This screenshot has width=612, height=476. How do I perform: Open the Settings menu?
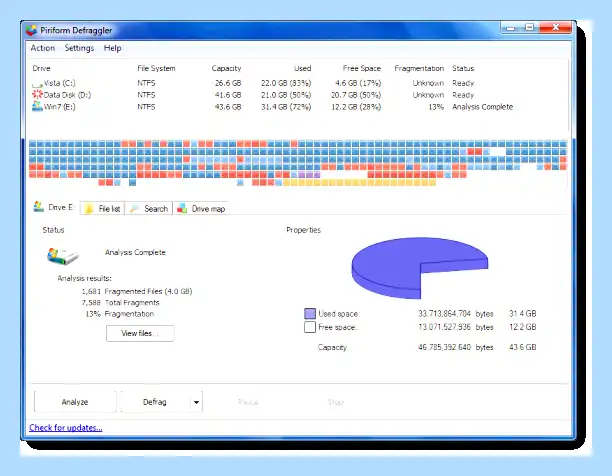(79, 48)
